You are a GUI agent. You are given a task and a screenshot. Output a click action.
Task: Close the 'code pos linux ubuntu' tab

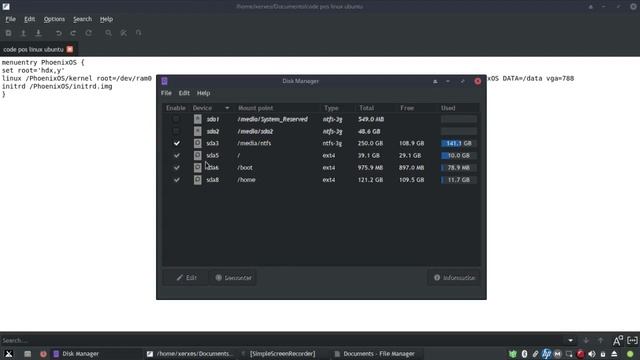click(x=70, y=49)
